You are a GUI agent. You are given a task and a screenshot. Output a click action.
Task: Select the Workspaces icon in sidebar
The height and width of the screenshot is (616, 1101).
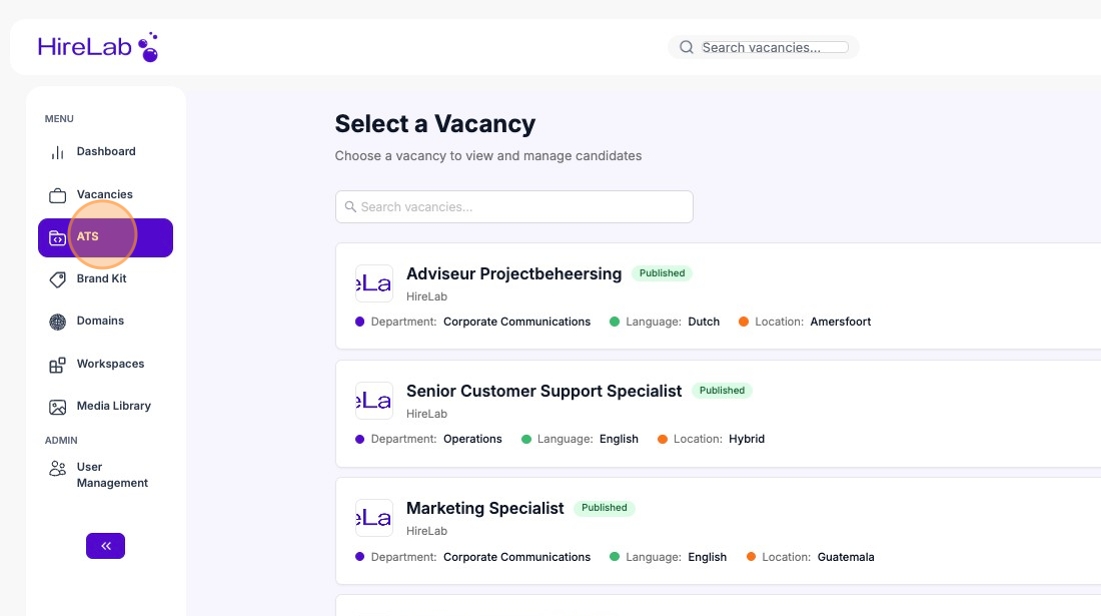point(57,363)
